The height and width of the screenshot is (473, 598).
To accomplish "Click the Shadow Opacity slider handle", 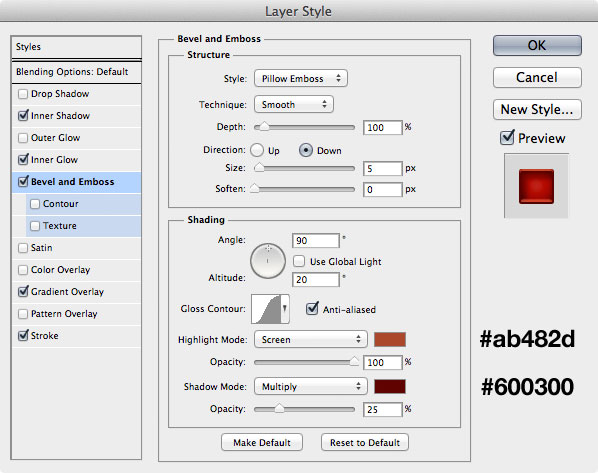I will point(279,408).
